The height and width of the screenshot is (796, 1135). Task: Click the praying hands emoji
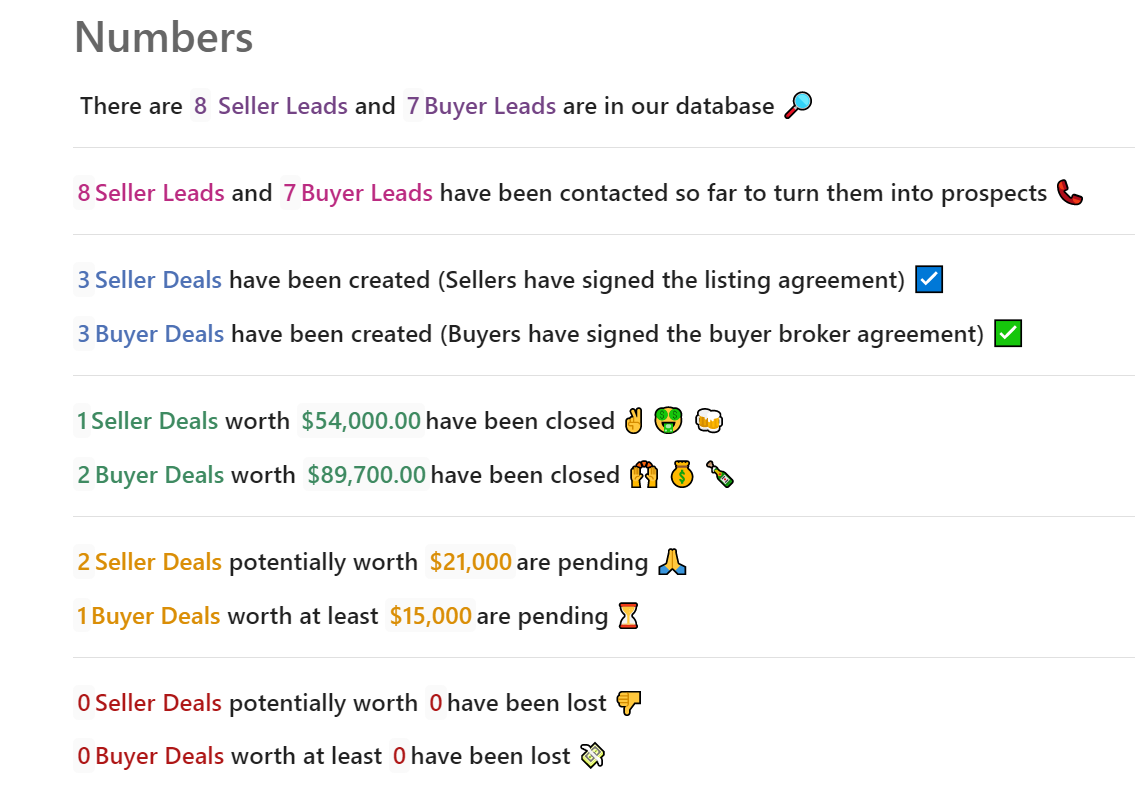672,562
